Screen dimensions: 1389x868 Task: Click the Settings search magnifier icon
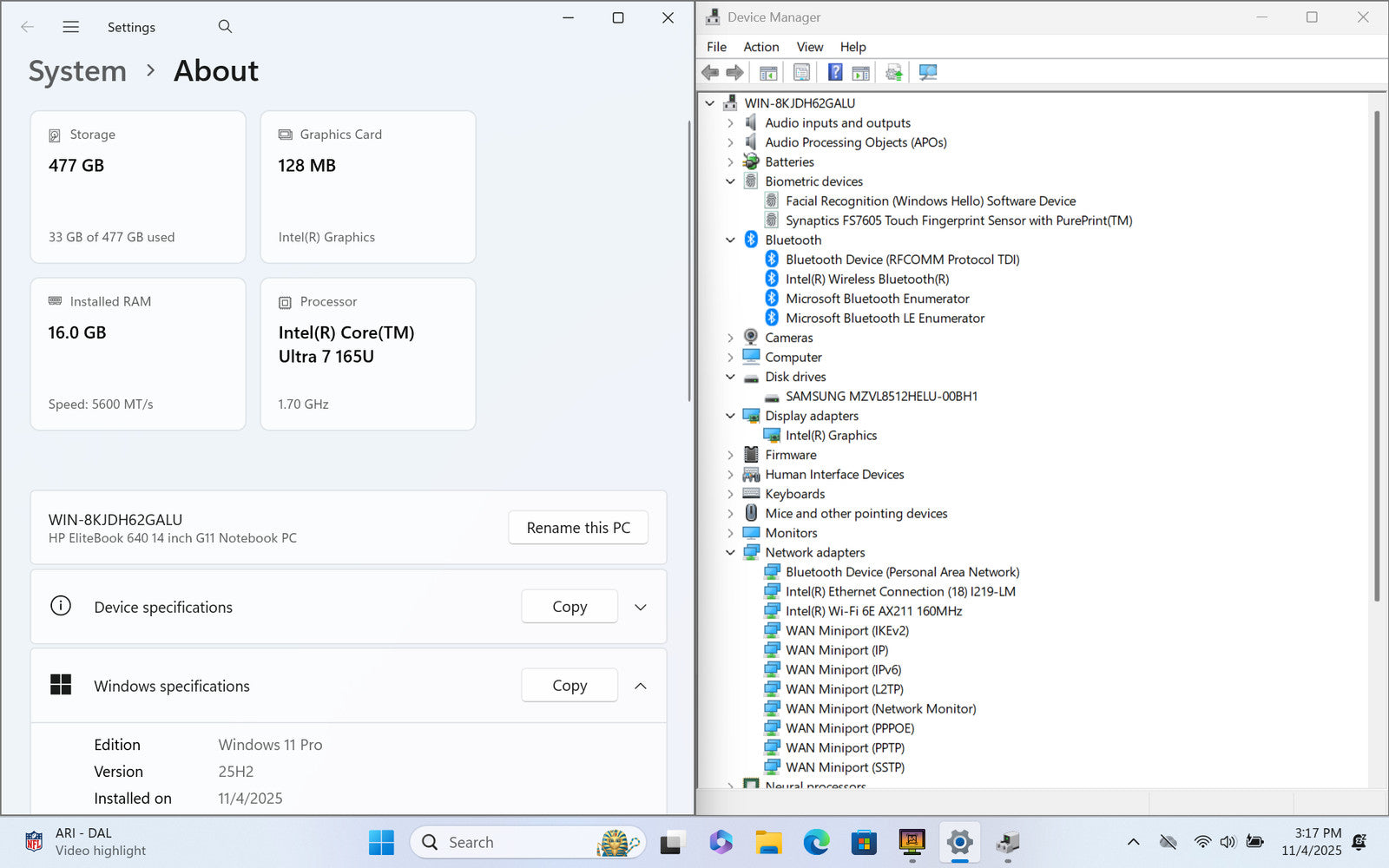(225, 27)
